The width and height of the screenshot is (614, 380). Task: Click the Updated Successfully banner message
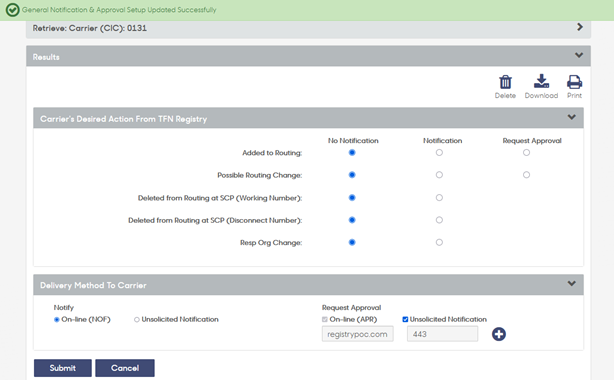pos(119,10)
